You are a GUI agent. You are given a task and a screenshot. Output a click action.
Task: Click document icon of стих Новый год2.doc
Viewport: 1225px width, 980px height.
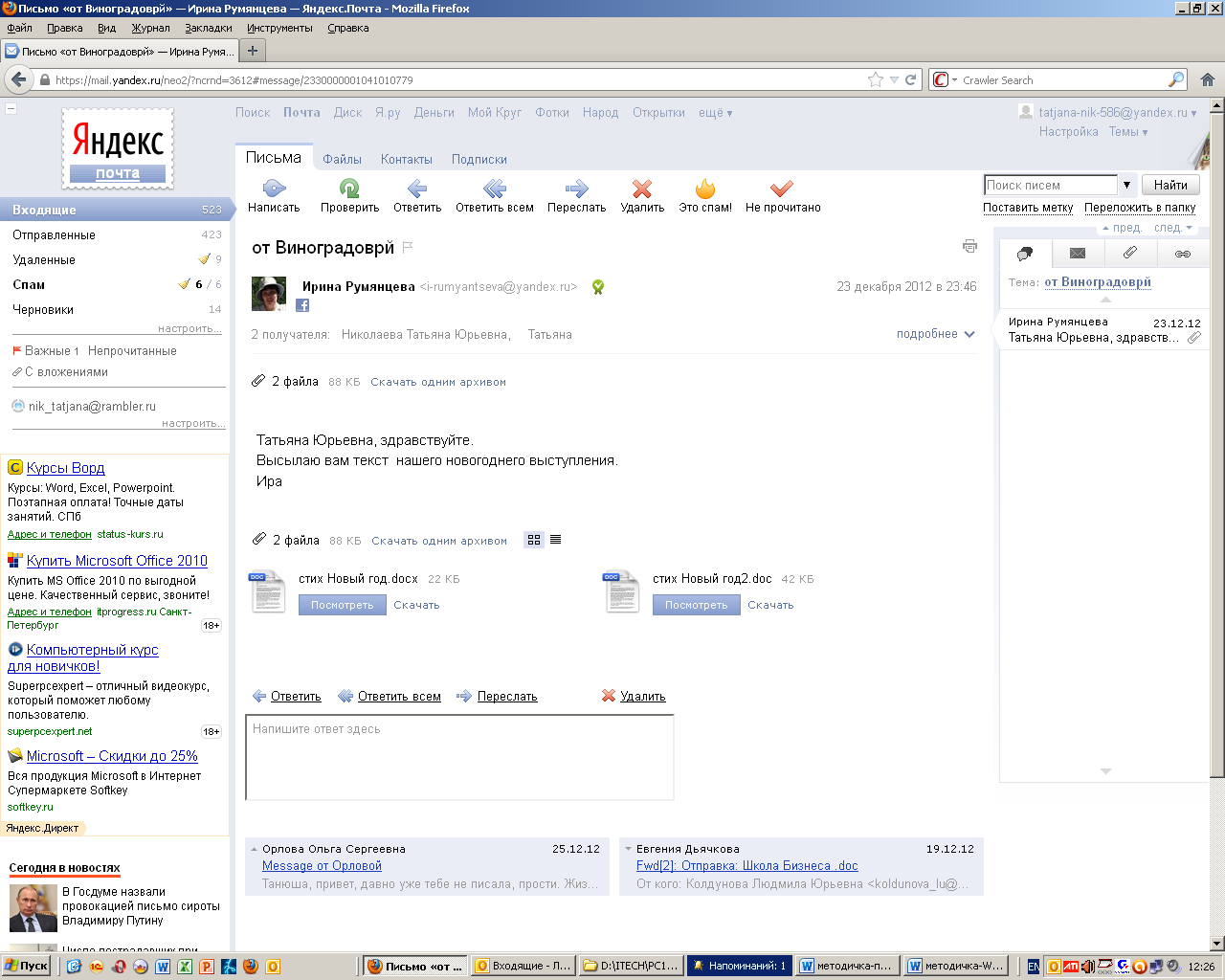pos(621,590)
